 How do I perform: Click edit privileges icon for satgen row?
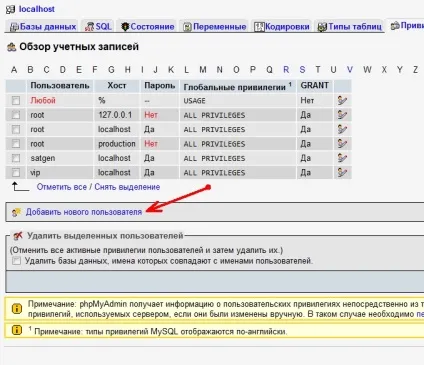(x=342, y=158)
